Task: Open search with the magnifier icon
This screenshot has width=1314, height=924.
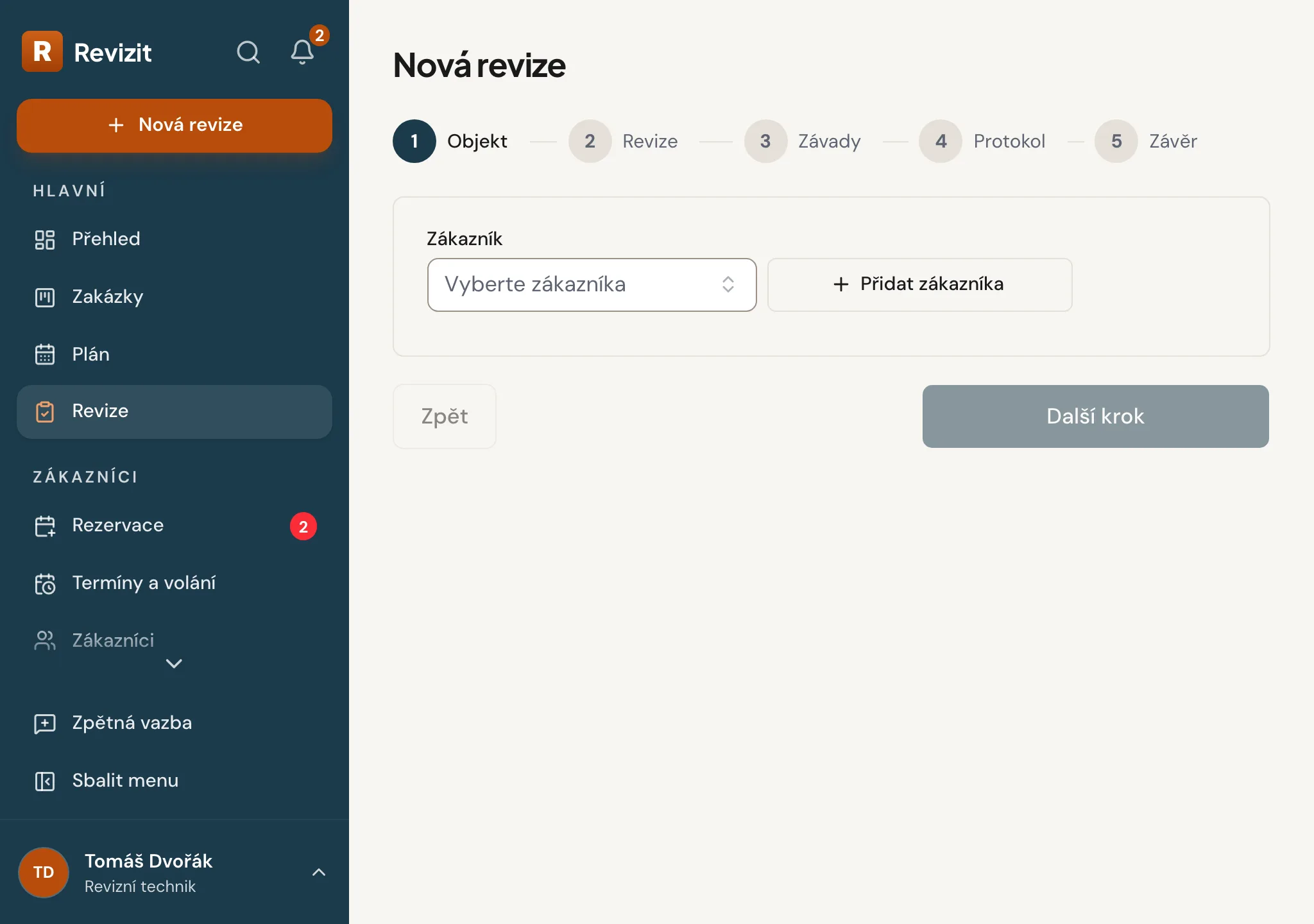Action: click(248, 52)
